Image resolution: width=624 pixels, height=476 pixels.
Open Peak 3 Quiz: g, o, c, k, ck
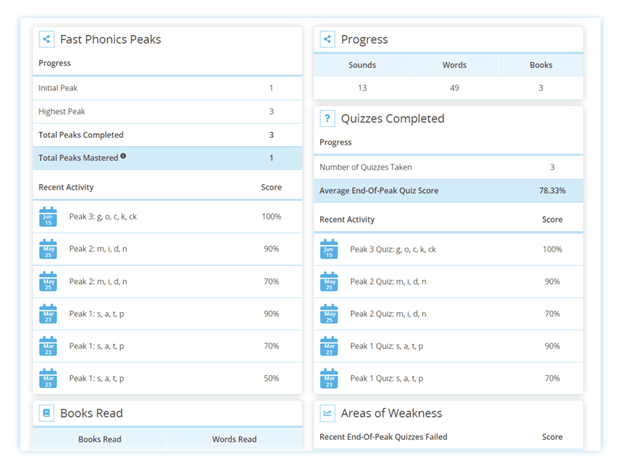tap(393, 249)
